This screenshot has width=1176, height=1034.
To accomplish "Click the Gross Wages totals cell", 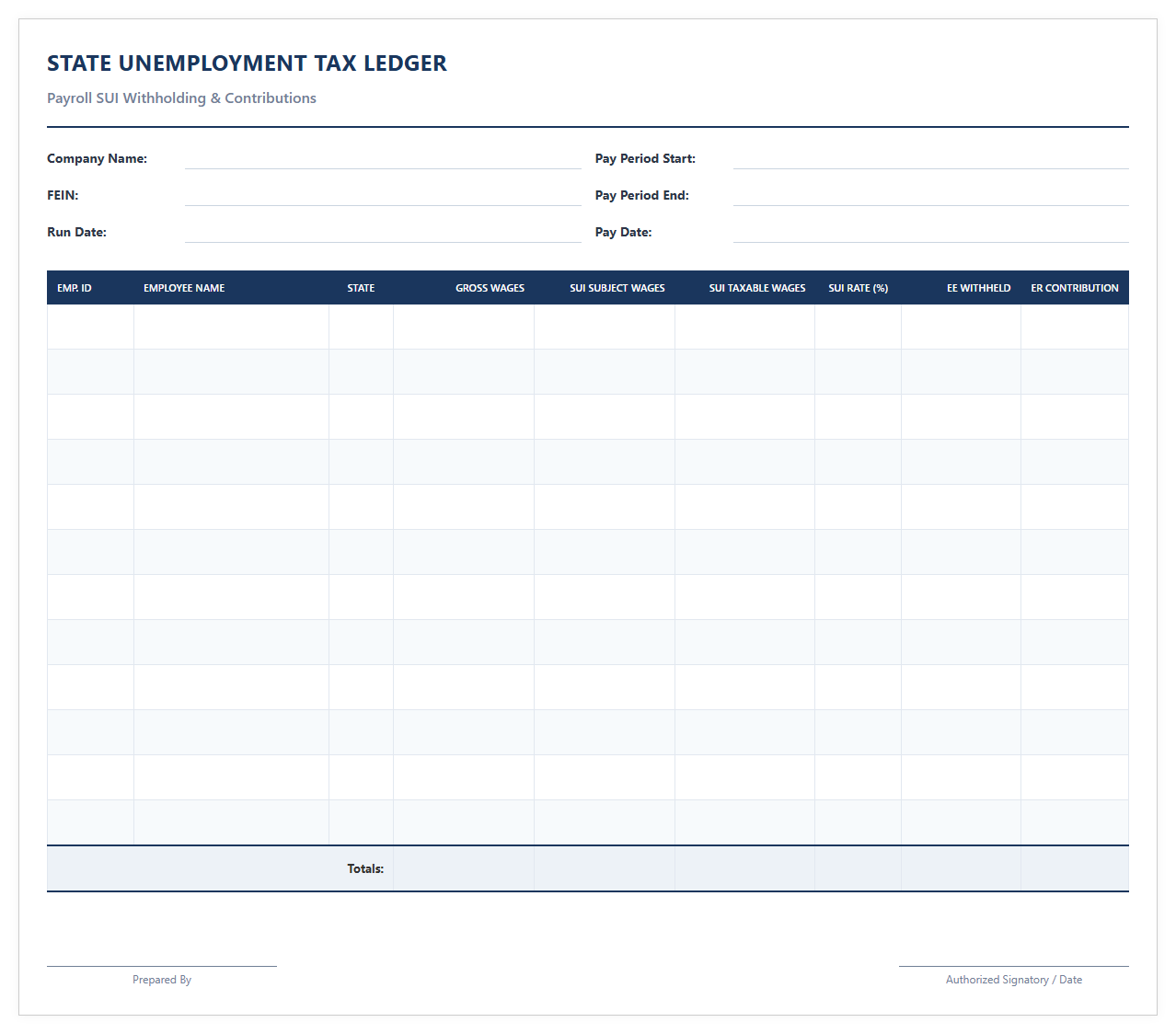I will pos(464,868).
